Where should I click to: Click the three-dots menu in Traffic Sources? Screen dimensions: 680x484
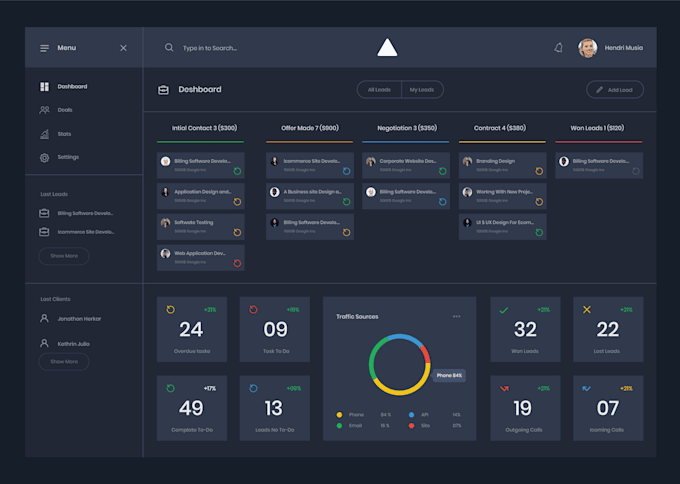(457, 316)
